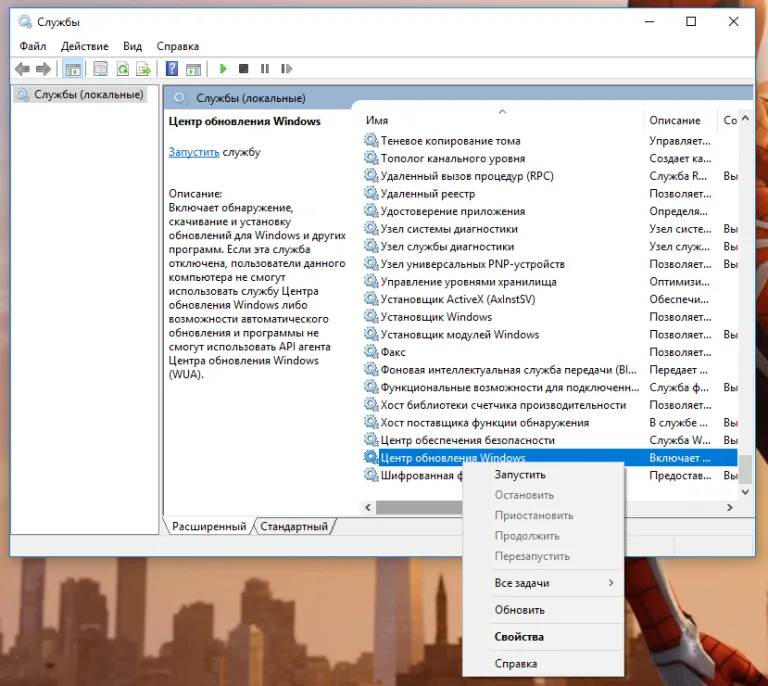Choose Обновить in the context menu
Screen dimensions: 768x686
543,610
